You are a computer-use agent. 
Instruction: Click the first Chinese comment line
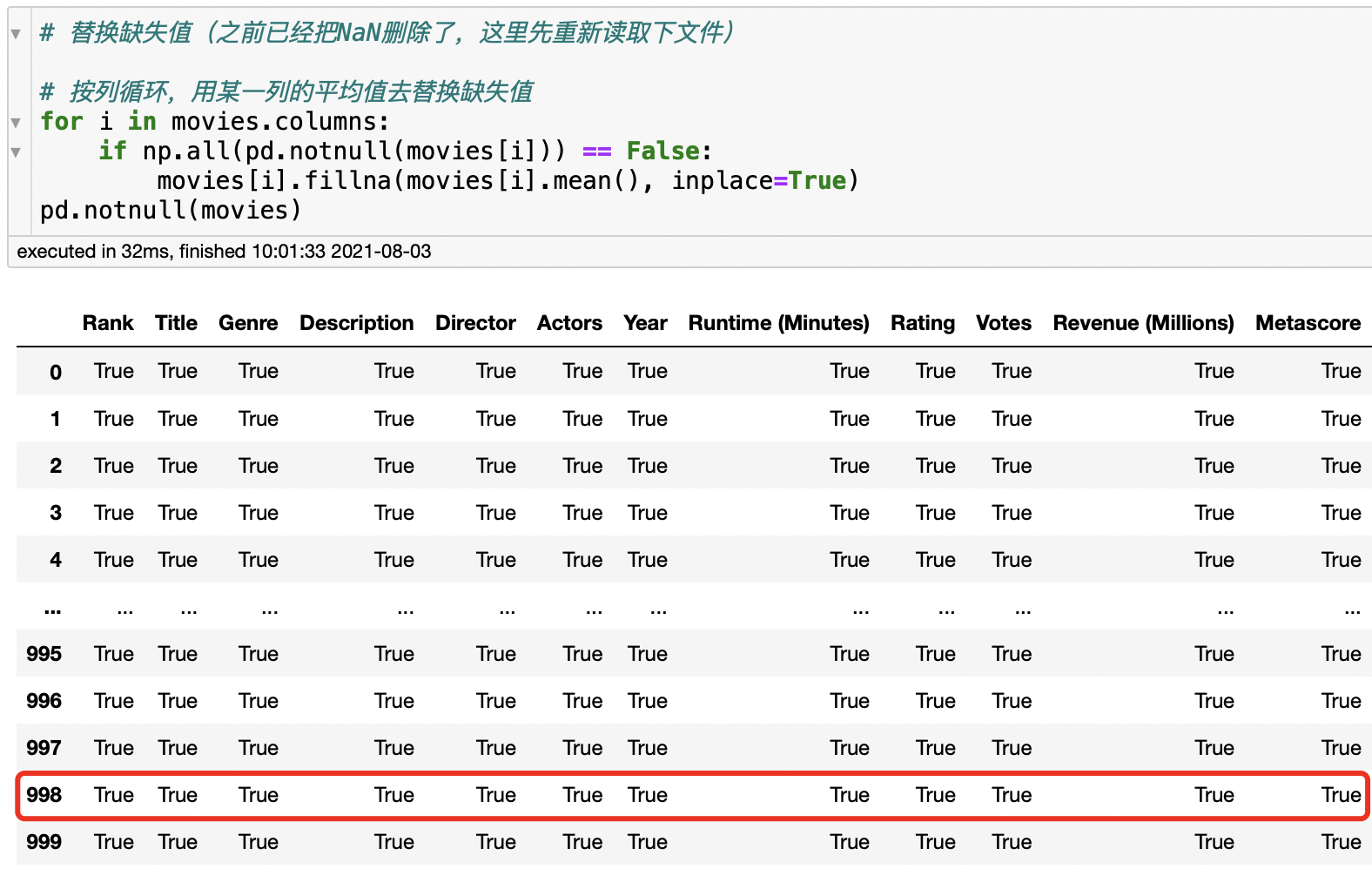388,33
